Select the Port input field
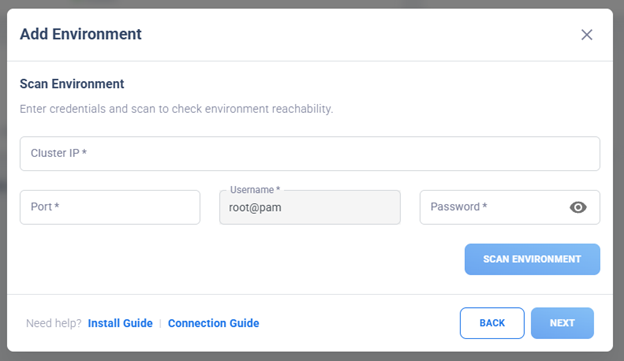This screenshot has width=624, height=361. tap(110, 207)
